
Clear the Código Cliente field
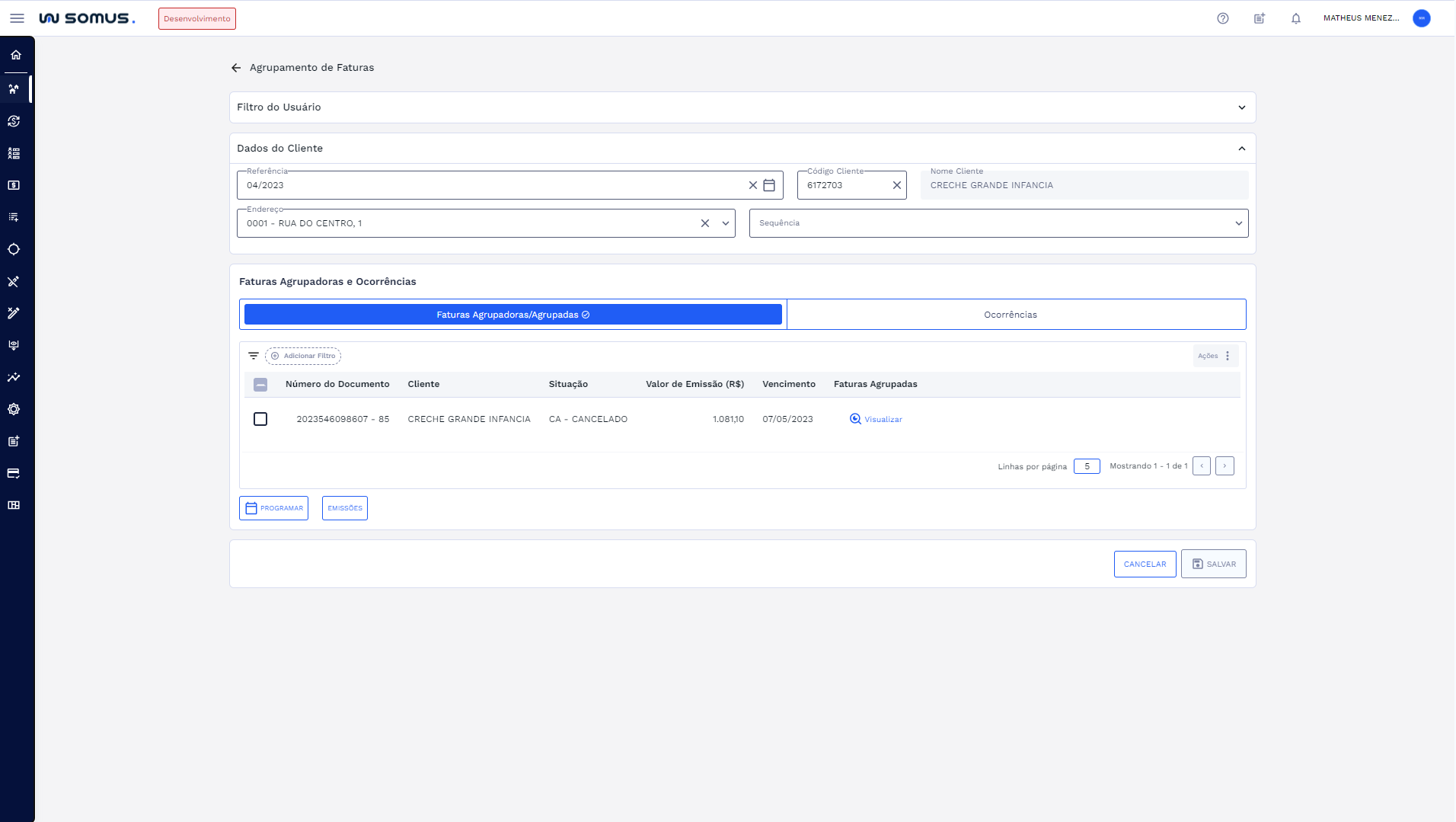click(x=896, y=185)
